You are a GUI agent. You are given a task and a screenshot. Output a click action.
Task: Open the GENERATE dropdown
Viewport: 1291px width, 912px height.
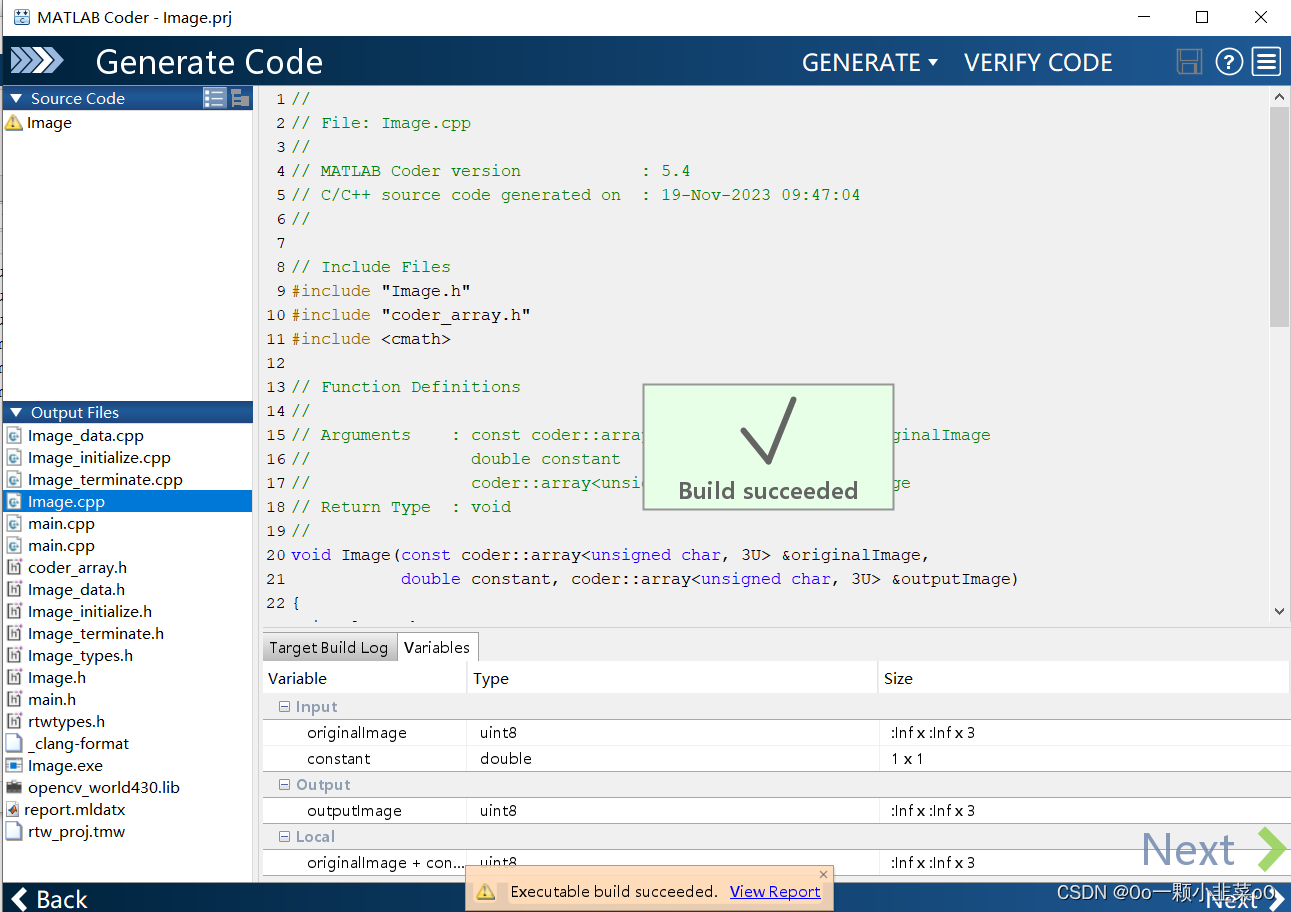pos(870,62)
